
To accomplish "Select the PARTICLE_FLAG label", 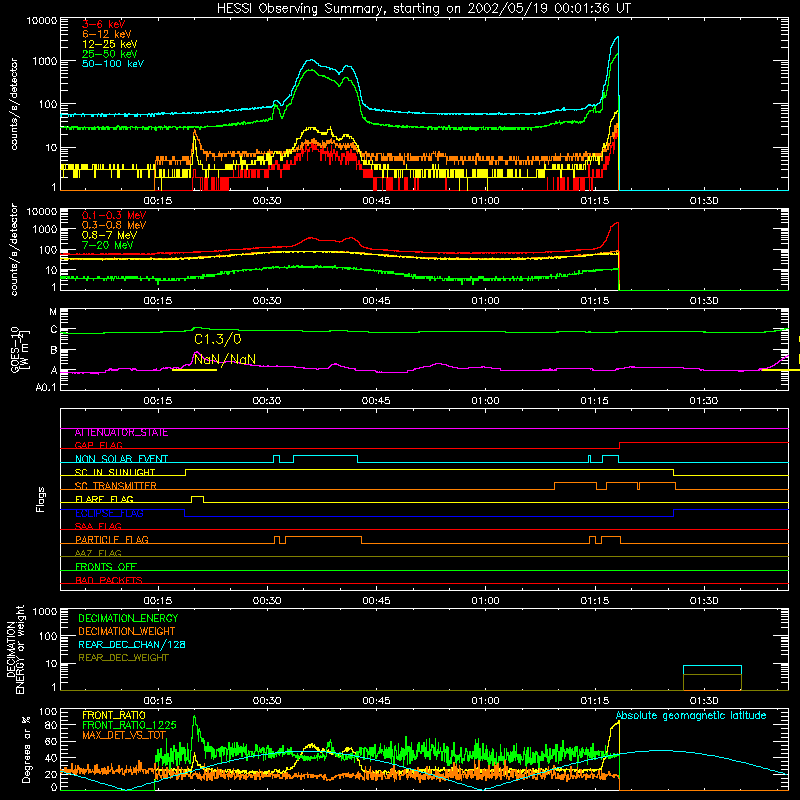I will click(112, 540).
